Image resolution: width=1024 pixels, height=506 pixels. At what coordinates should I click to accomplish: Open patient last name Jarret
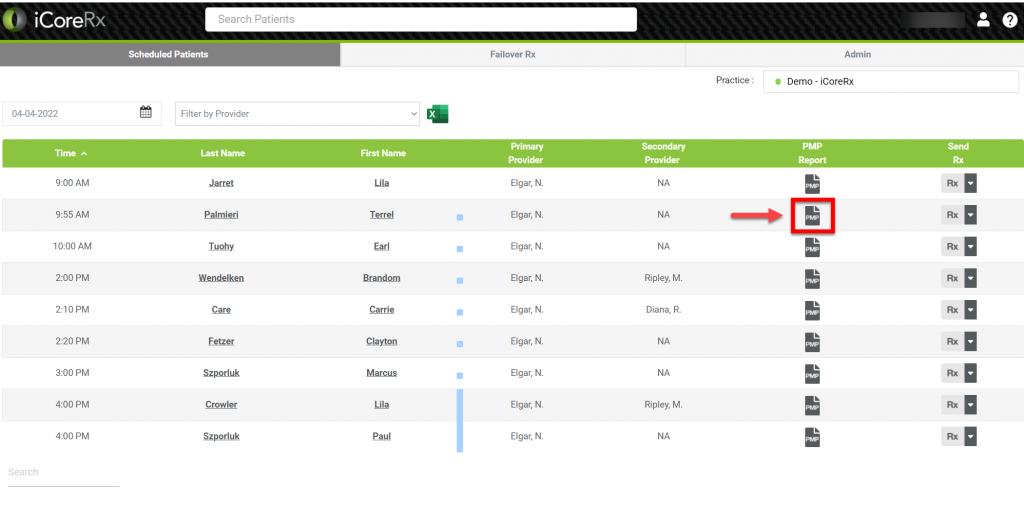[221, 183]
